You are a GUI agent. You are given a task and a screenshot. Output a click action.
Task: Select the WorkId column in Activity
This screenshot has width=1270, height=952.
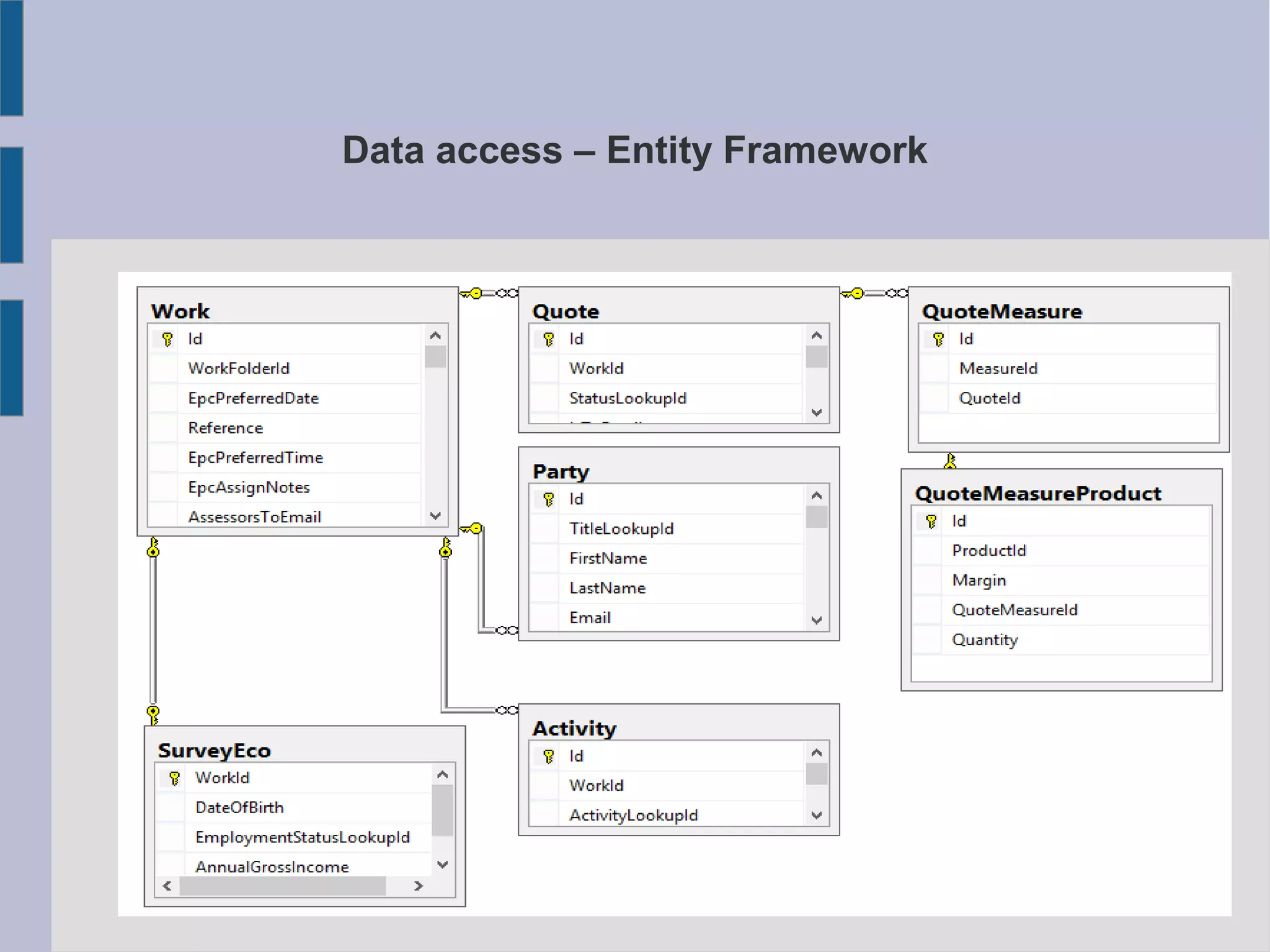[667, 786]
